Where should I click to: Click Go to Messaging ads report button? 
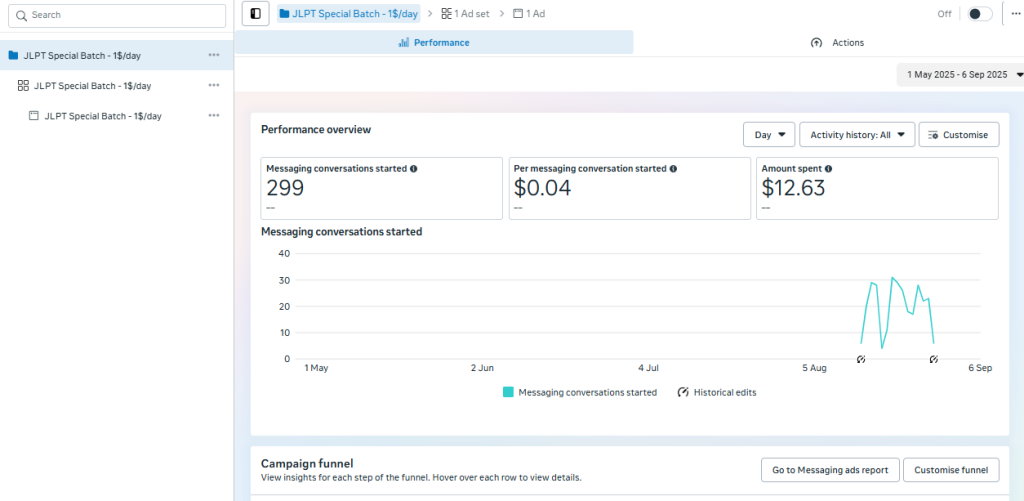[829, 470]
